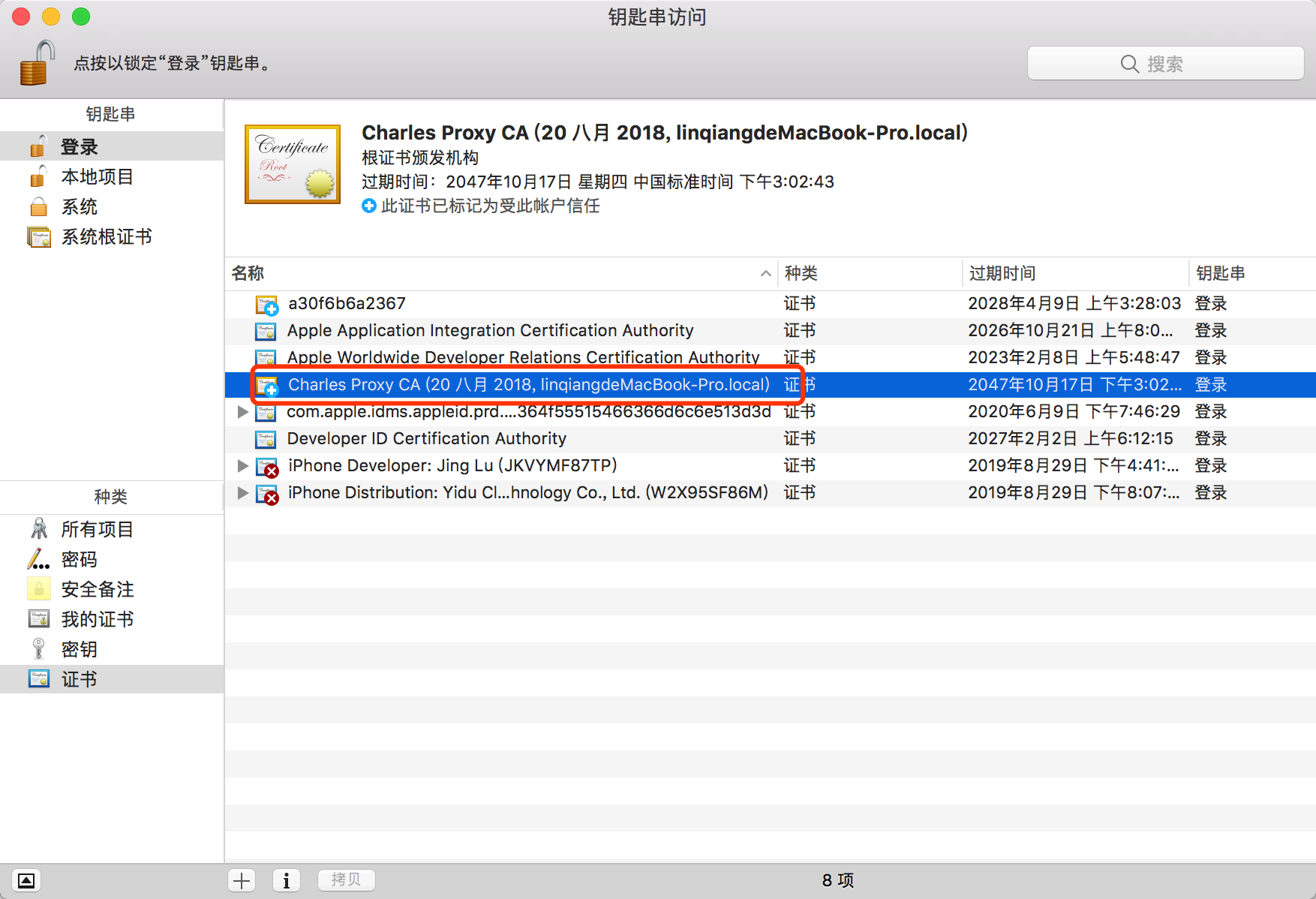1316x899 pixels.
Task: Click the 系统 keychain lock icon
Action: tap(39, 206)
